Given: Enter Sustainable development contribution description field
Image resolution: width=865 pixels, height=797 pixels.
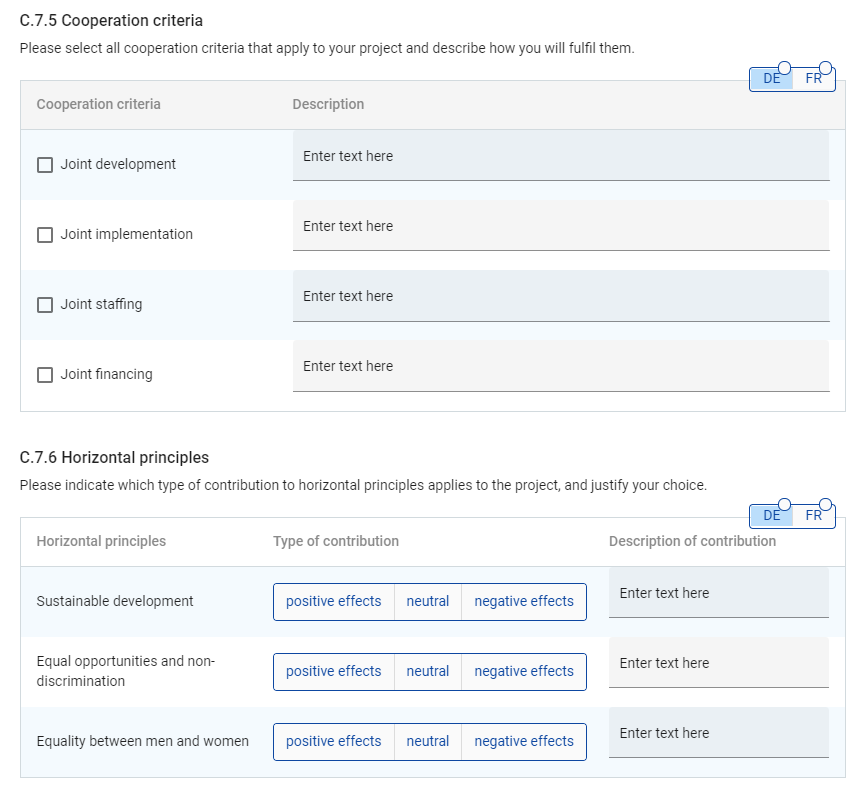Looking at the screenshot, I should click(718, 594).
